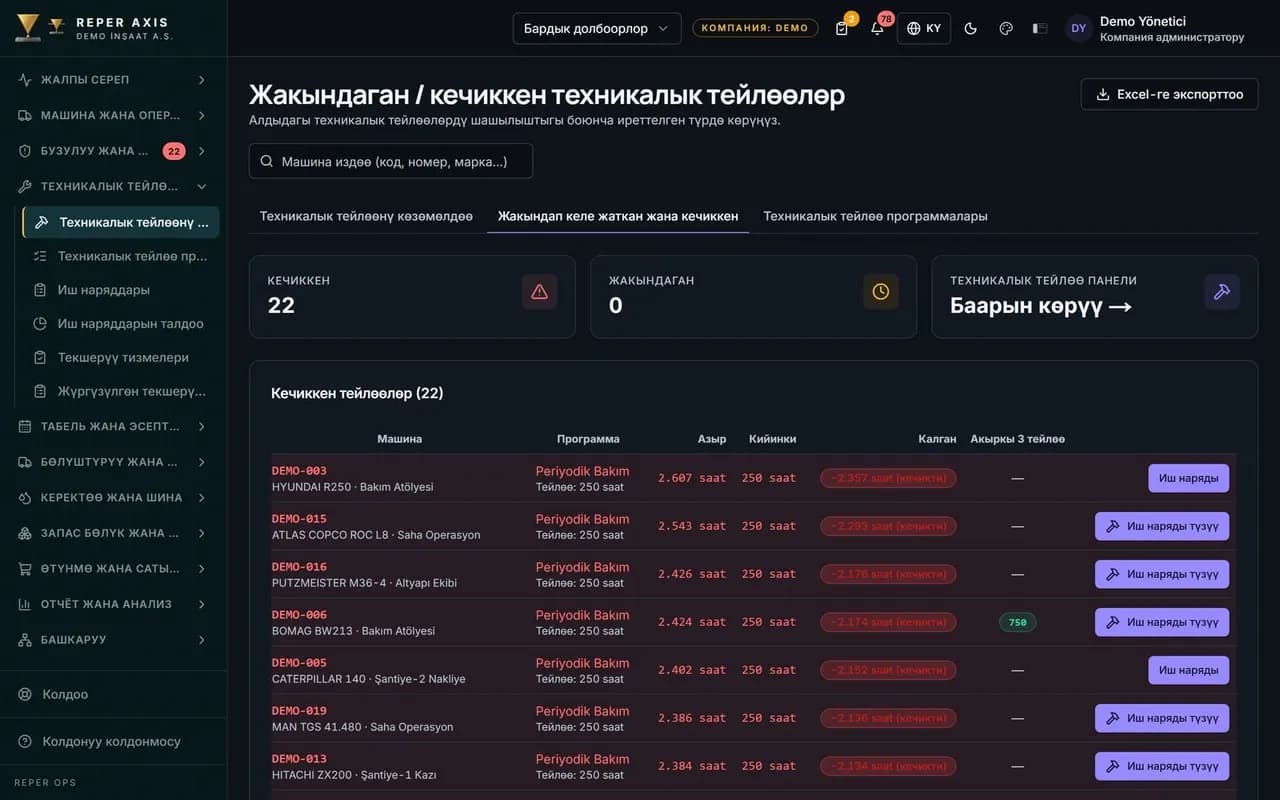1280x800 pixels.
Task: Click the bar chart icon beside Отчёт жана анализ
Action: [25, 604]
